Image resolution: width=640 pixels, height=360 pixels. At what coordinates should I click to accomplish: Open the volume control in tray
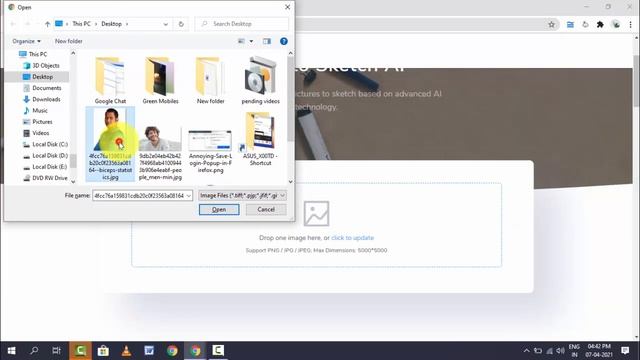pyautogui.click(x=560, y=351)
